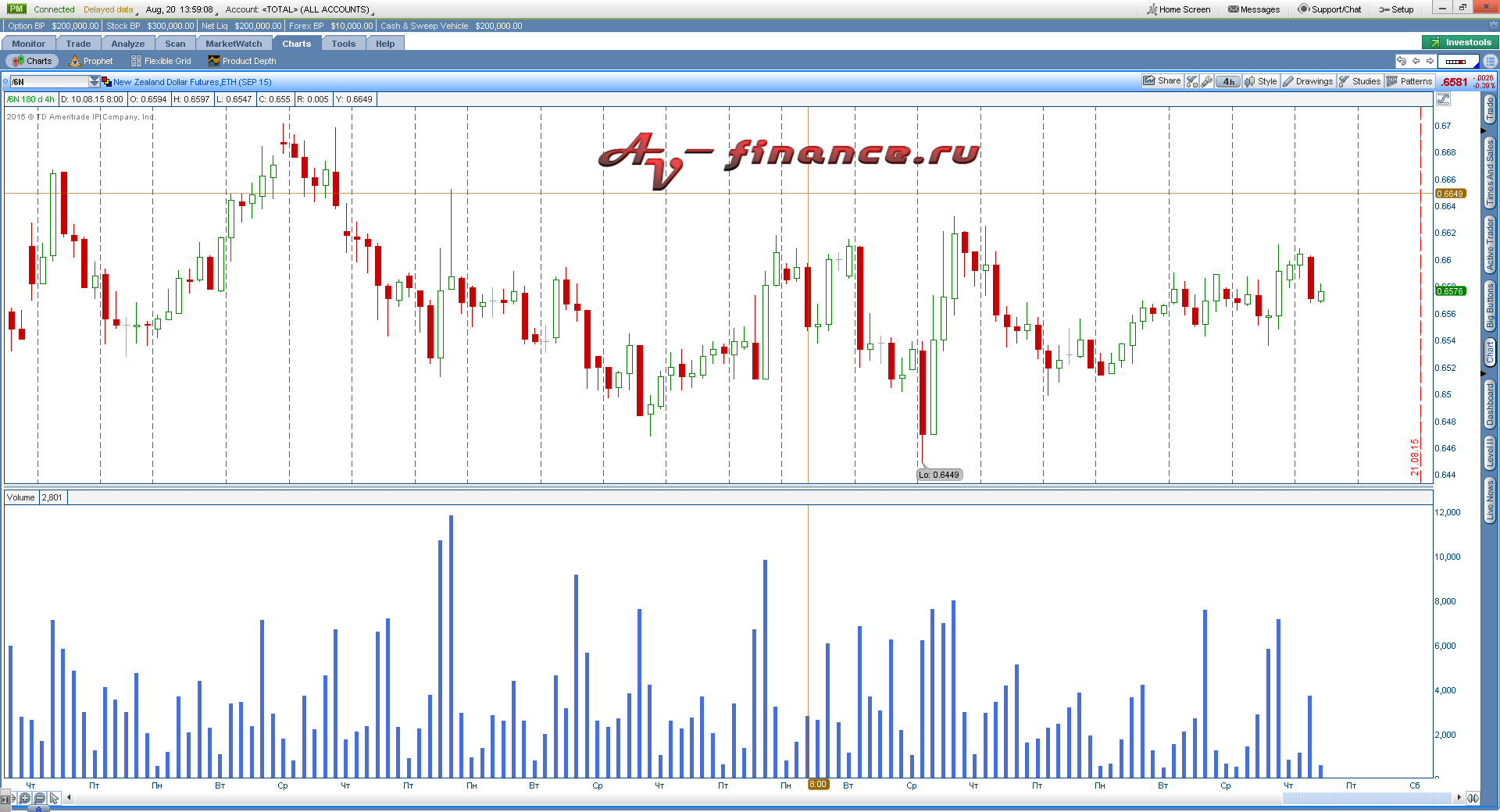Select the pointer cursor tool
This screenshot has width=1500, height=812.
point(54,798)
